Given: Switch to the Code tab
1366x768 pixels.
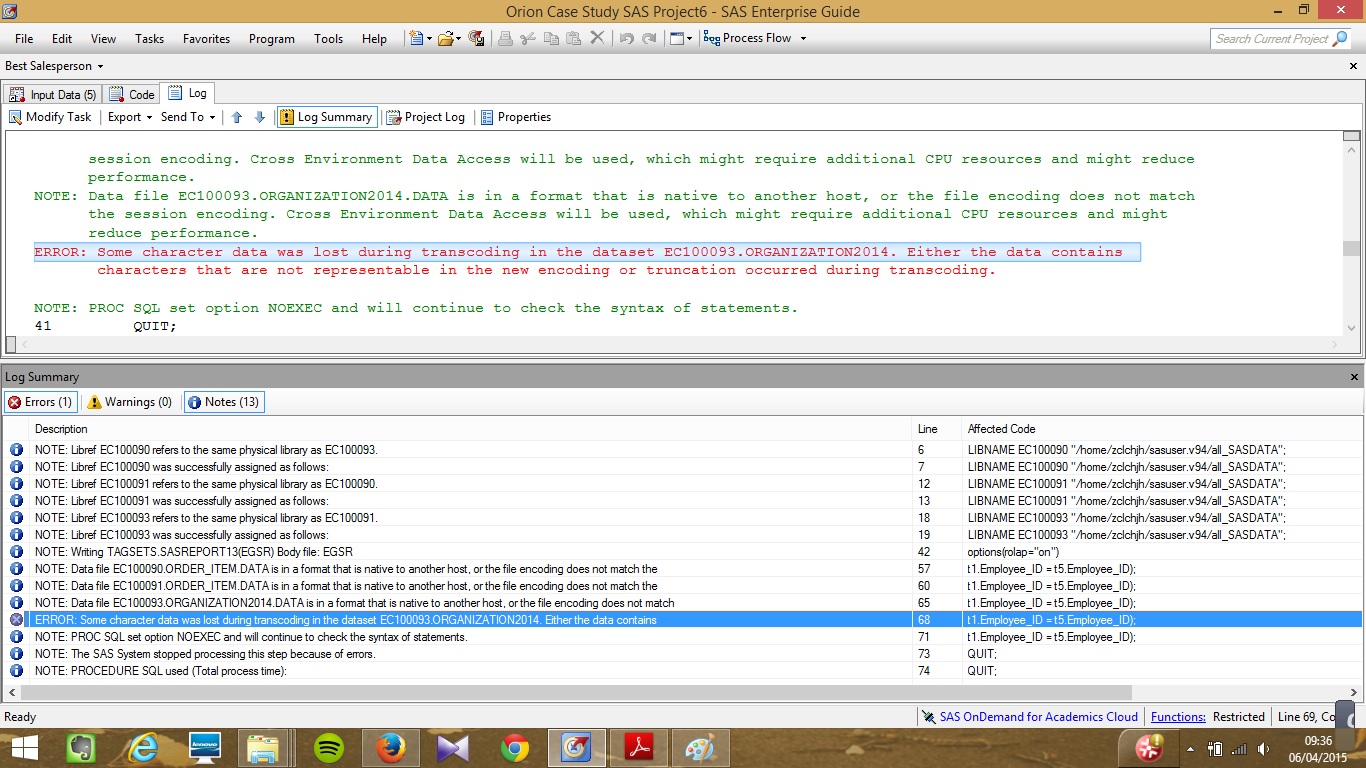Looking at the screenshot, I should 131,93.
